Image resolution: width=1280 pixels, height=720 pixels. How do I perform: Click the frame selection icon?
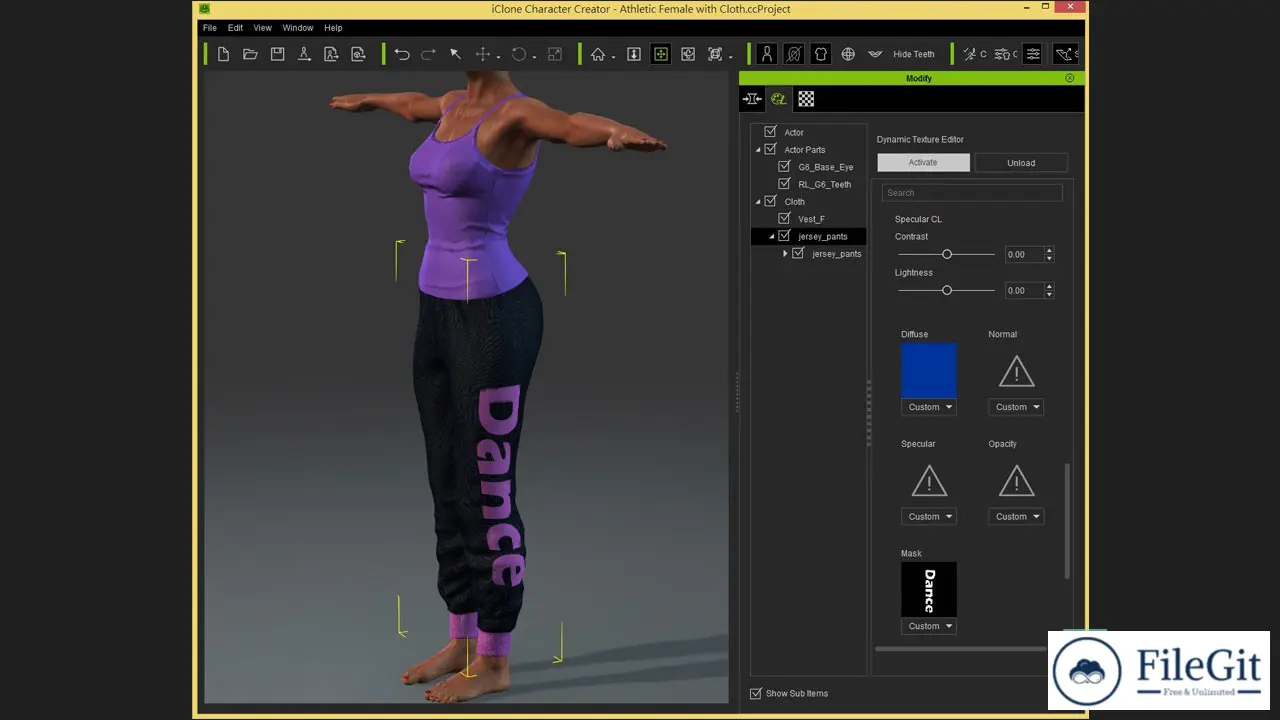[x=715, y=54]
